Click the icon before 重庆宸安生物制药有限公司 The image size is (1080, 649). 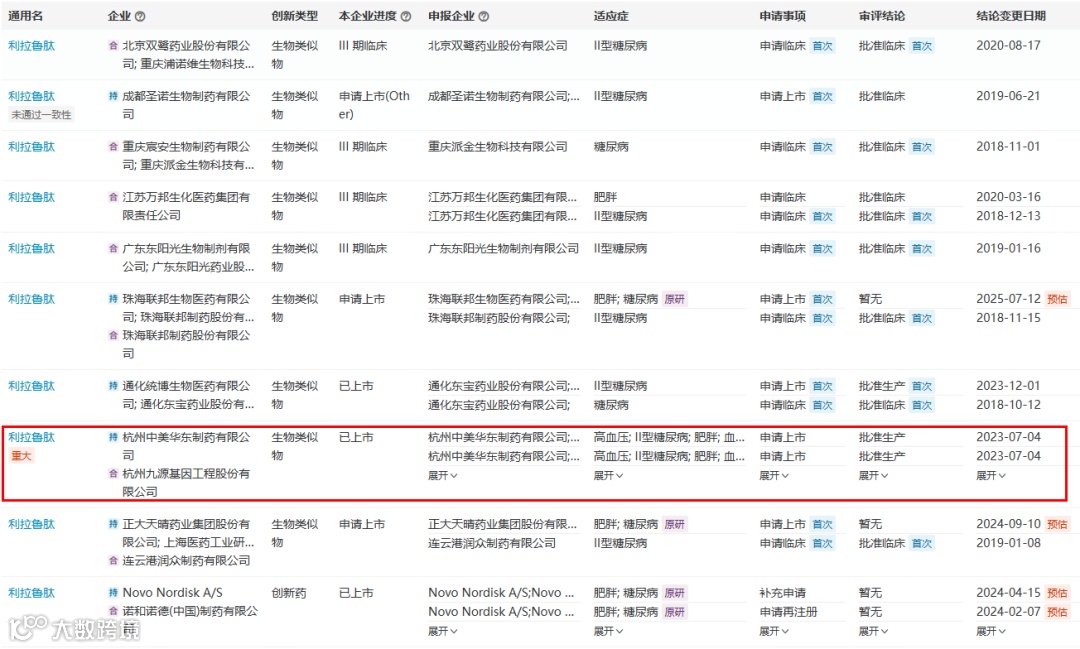coord(113,147)
